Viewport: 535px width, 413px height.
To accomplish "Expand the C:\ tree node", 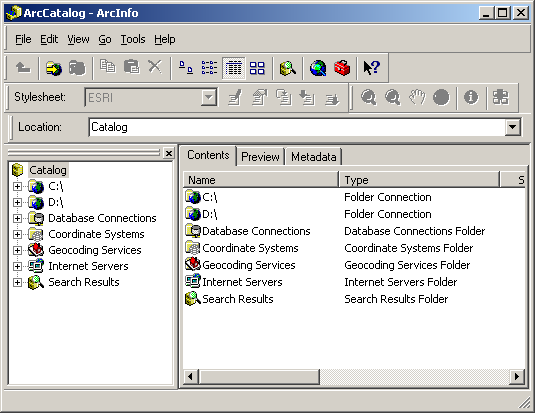I will [x=17, y=186].
